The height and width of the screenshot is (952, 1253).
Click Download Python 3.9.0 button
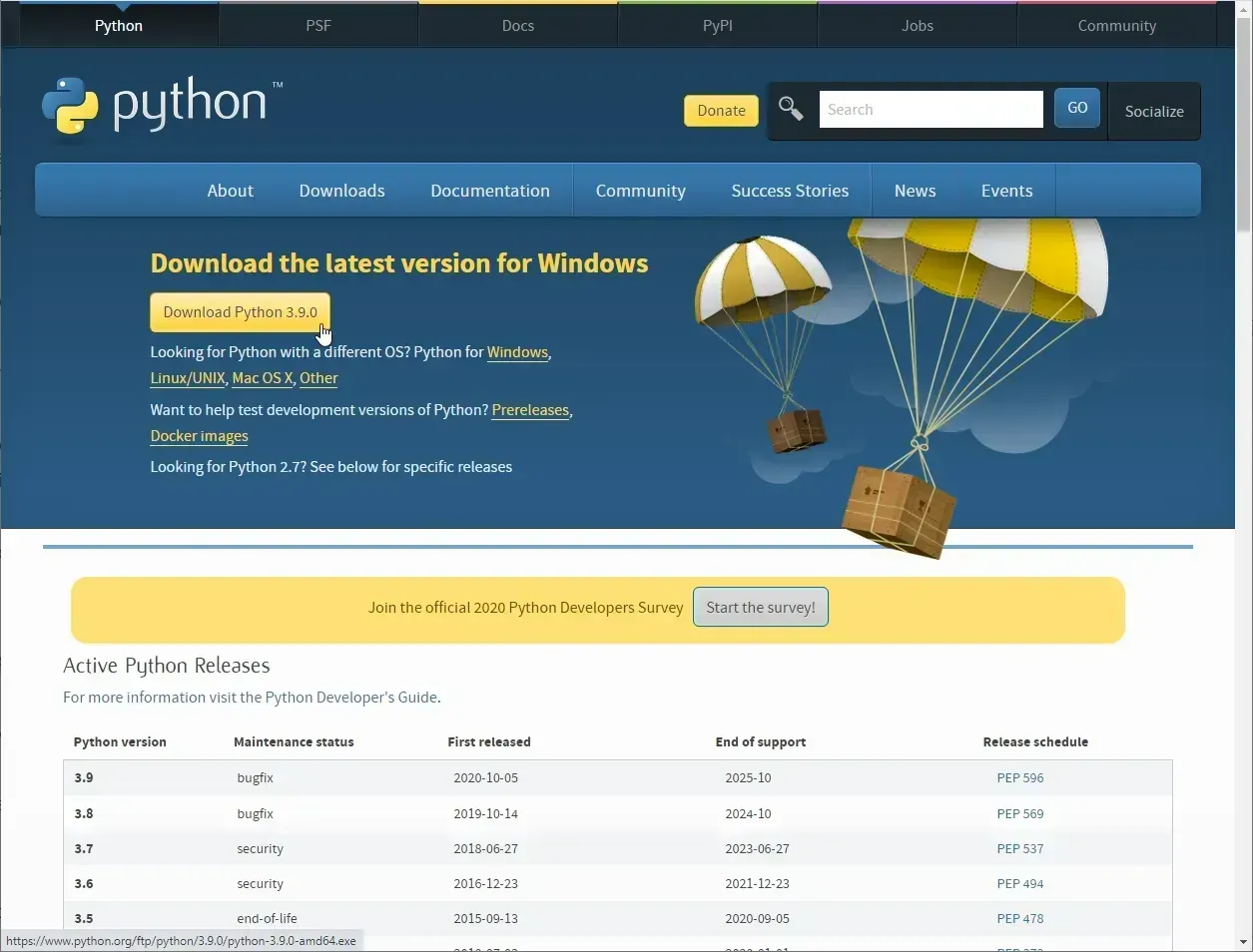[x=240, y=312]
